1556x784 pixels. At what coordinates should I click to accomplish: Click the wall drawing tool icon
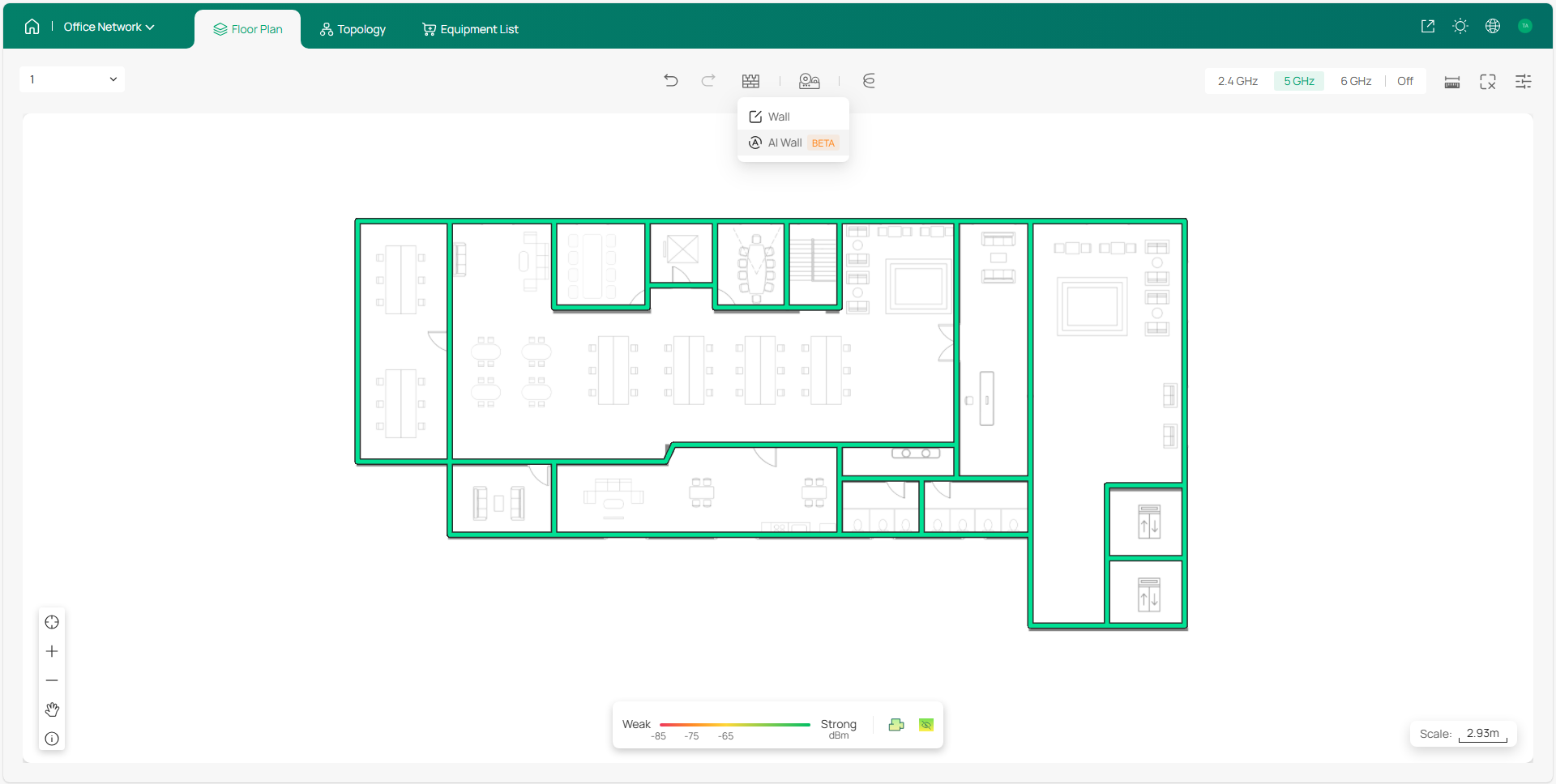(x=750, y=81)
